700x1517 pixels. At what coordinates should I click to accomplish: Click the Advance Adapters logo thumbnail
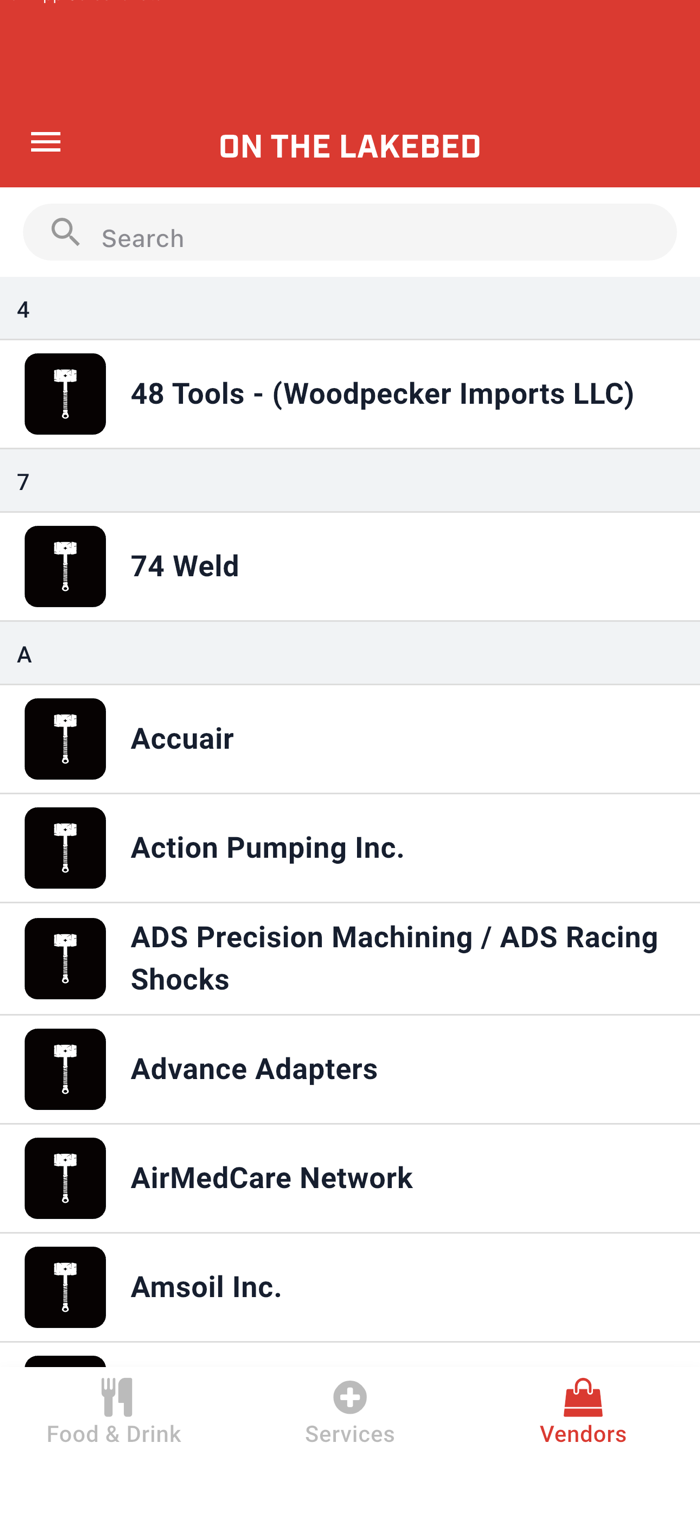[65, 1069]
